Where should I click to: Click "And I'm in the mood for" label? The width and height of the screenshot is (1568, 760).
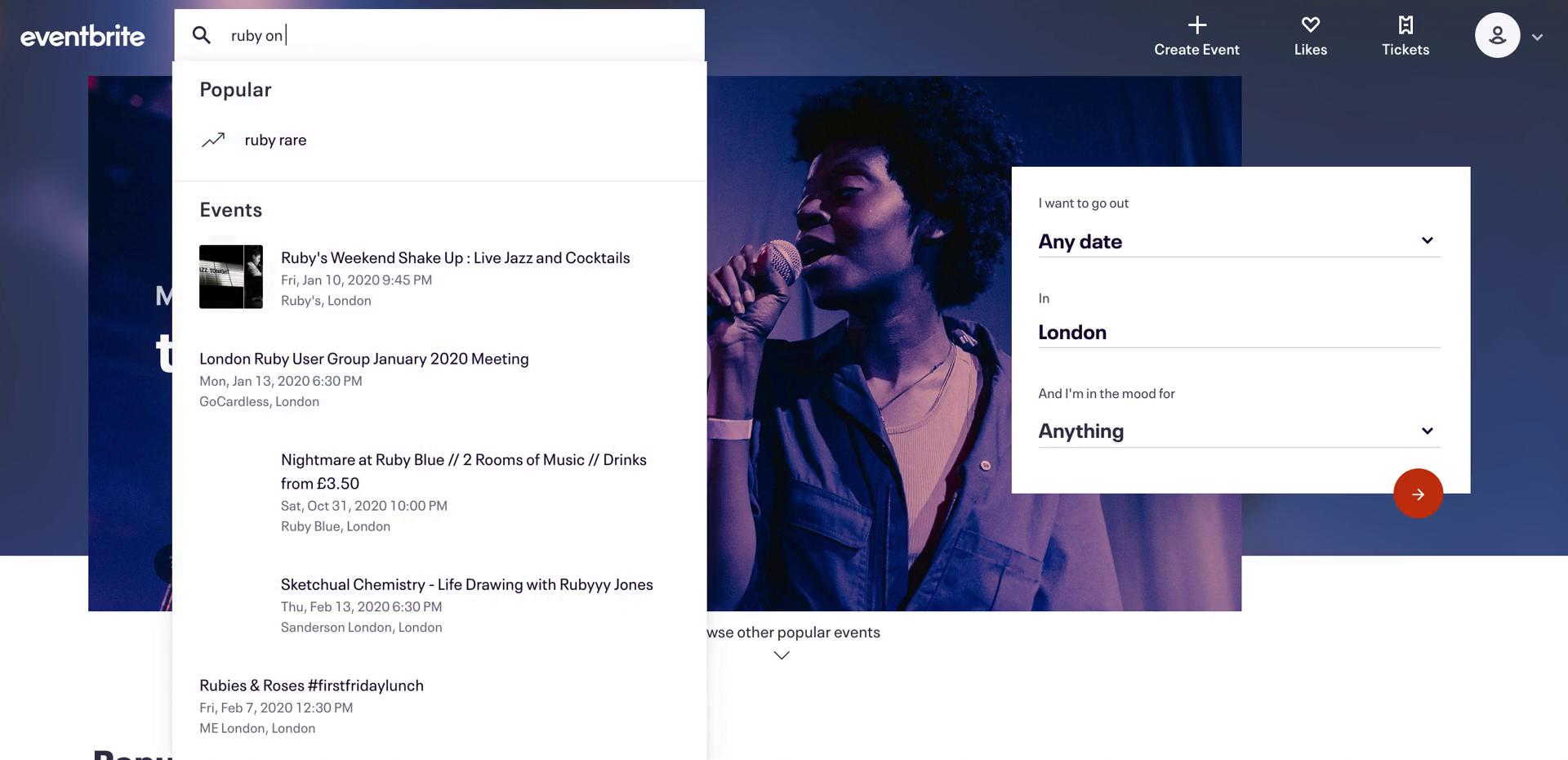[1107, 394]
